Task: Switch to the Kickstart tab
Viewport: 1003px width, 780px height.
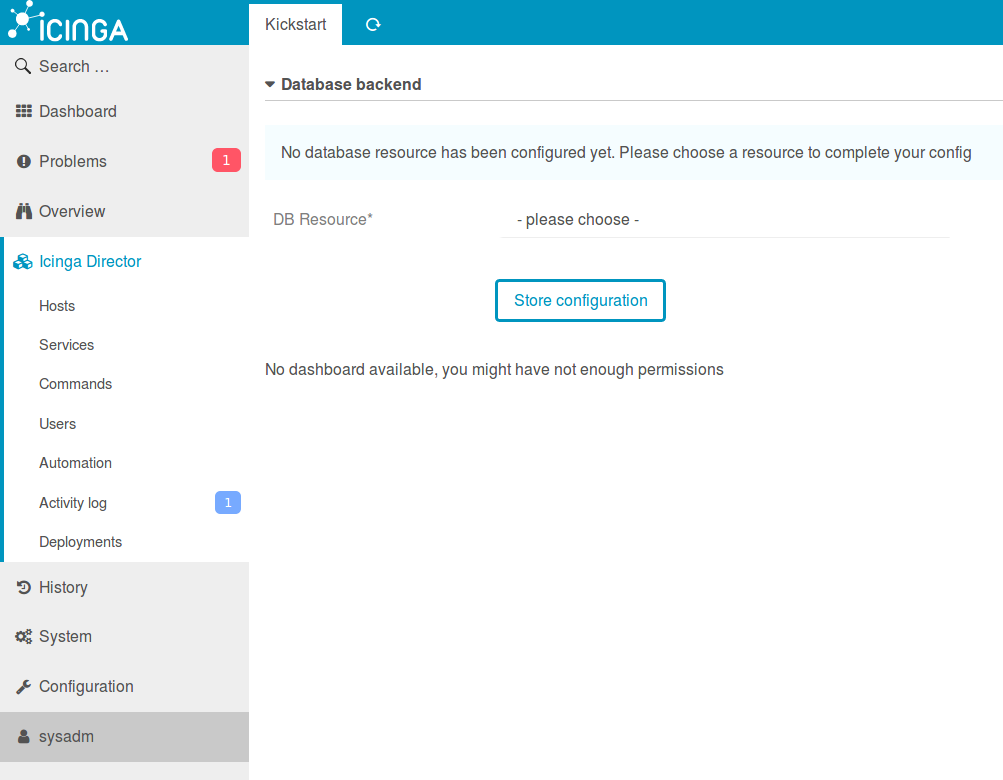Action: [x=296, y=24]
